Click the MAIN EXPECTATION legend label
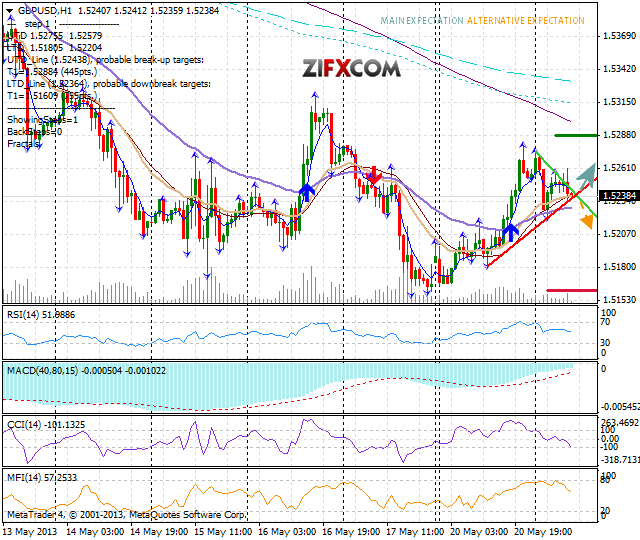 tap(422, 21)
